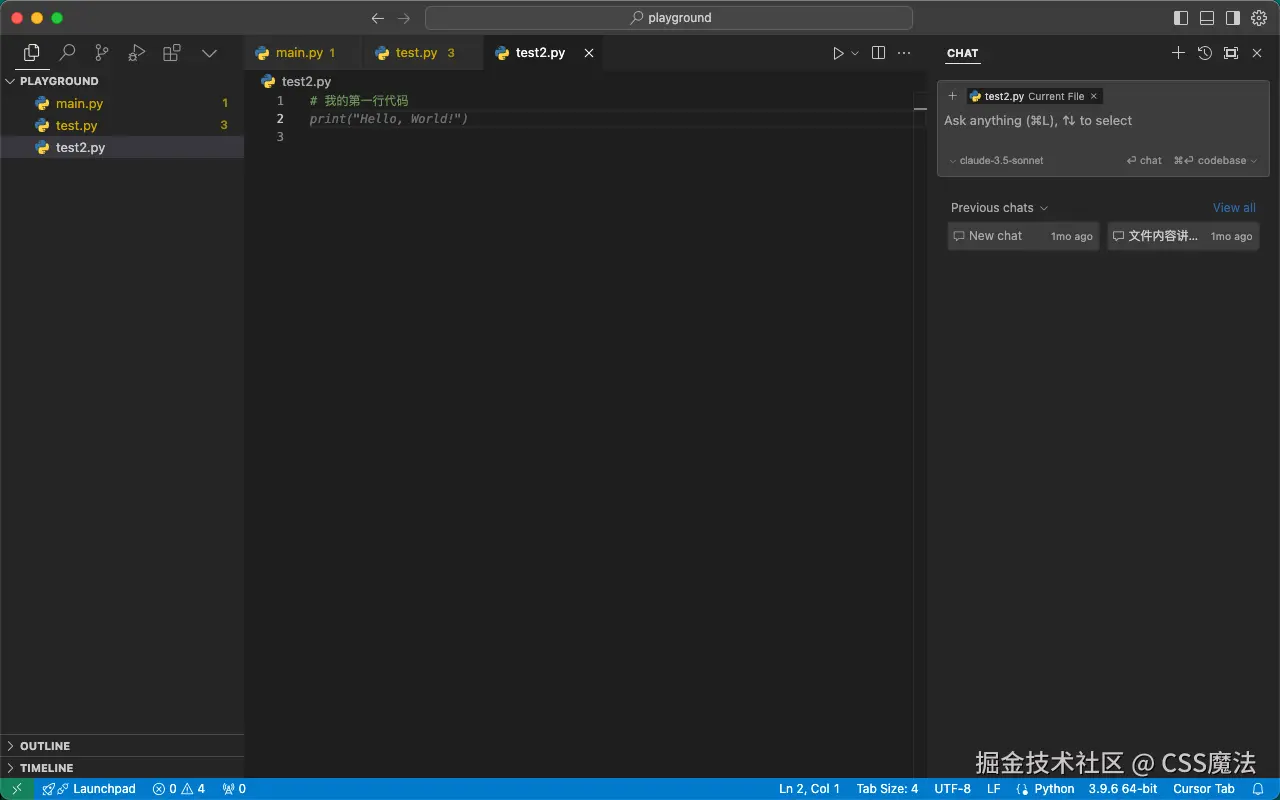Show additional views chevron in activity bar
This screenshot has width=1280, height=800.
pos(209,53)
